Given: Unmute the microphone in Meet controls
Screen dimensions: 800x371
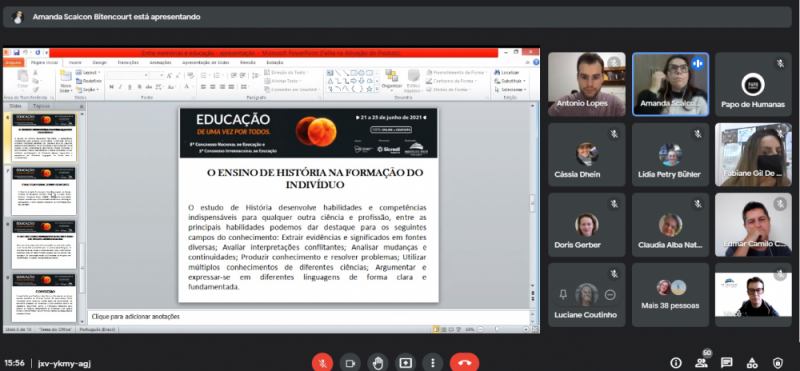Looking at the screenshot, I should click(322, 363).
